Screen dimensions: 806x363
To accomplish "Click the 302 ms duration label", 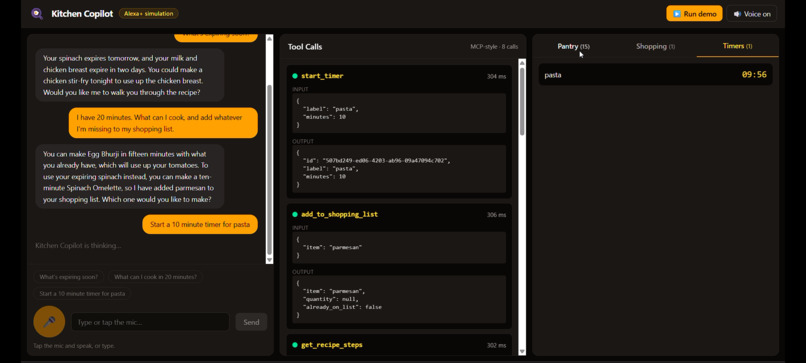I will 497,345.
